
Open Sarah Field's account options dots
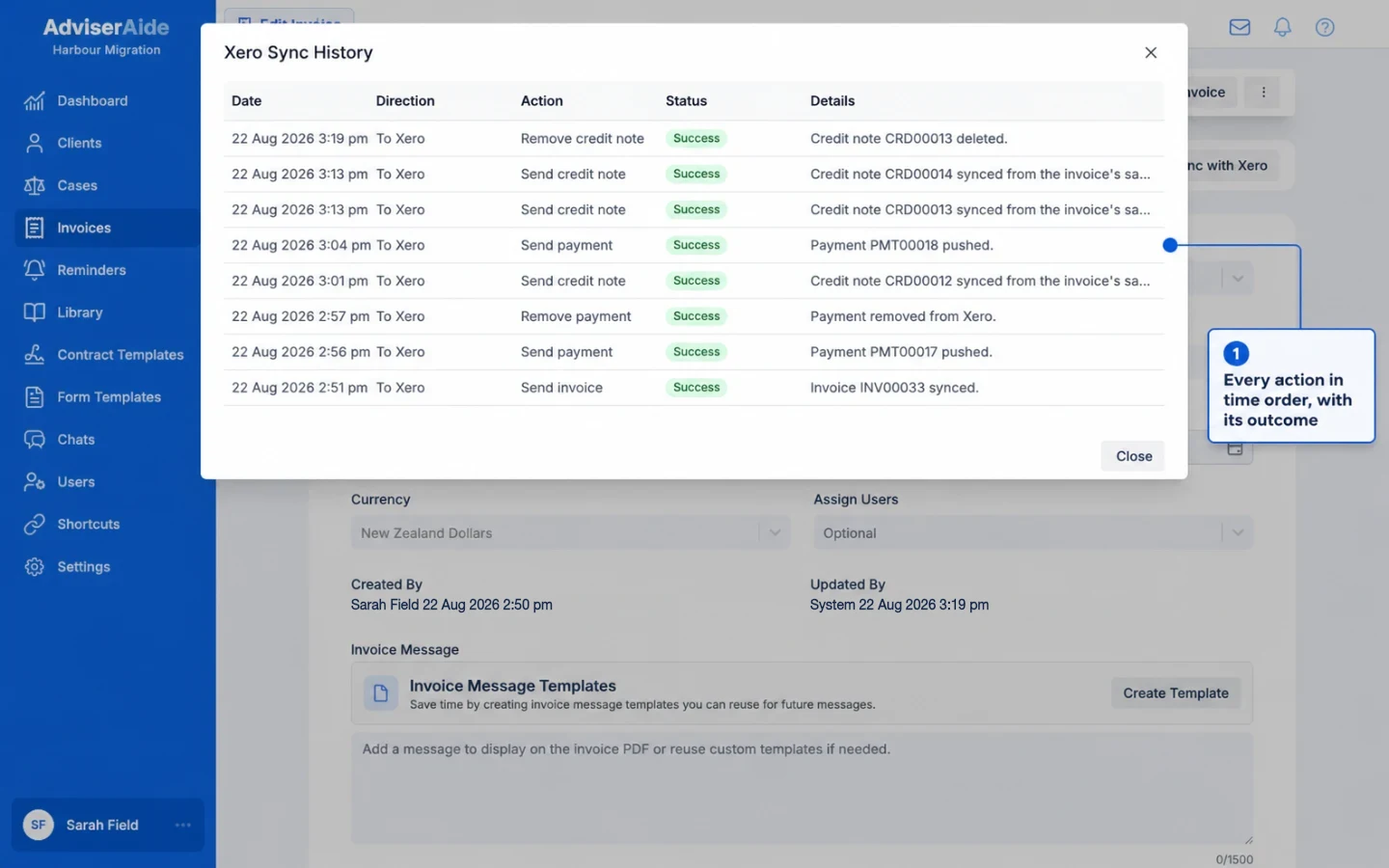click(x=183, y=825)
